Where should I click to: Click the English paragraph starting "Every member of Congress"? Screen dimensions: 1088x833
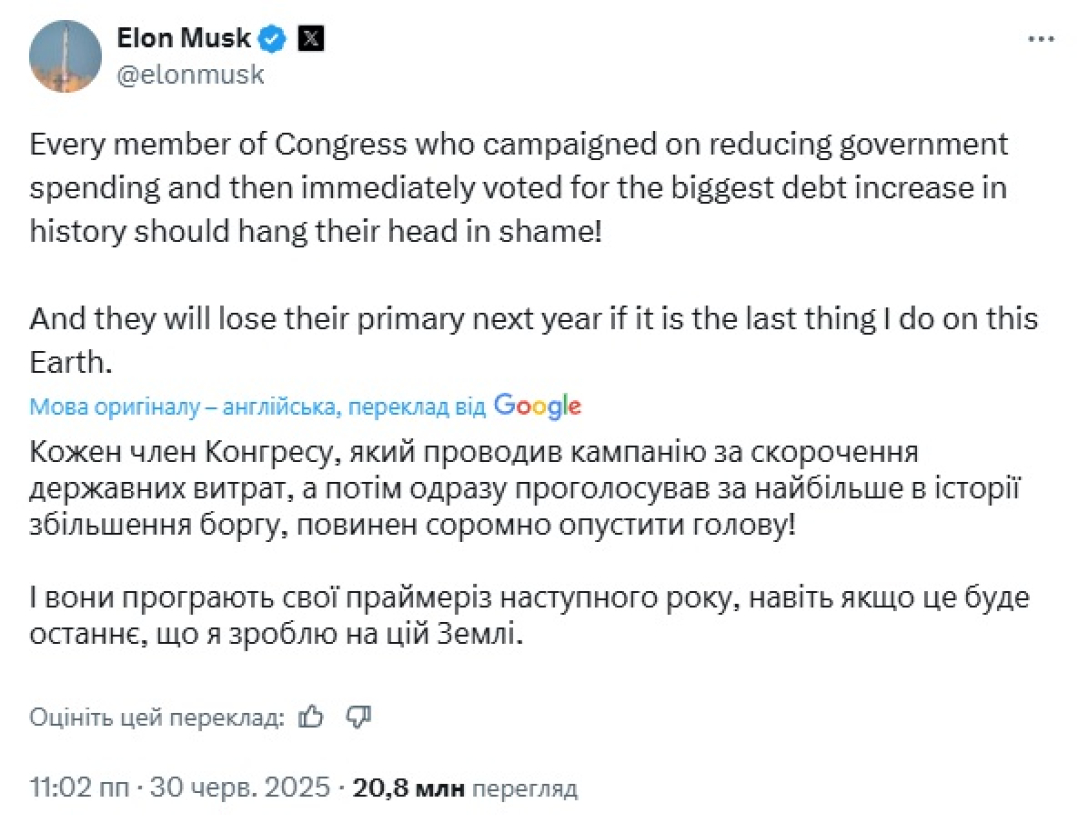(518, 189)
